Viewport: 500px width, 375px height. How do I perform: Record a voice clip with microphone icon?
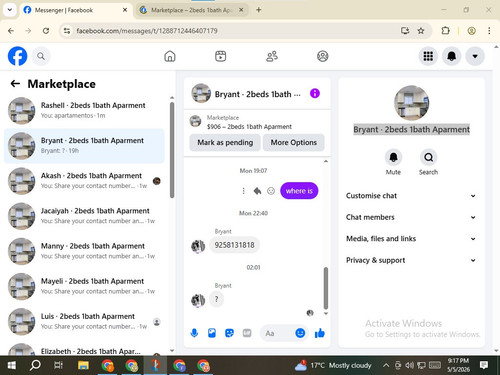(194, 333)
